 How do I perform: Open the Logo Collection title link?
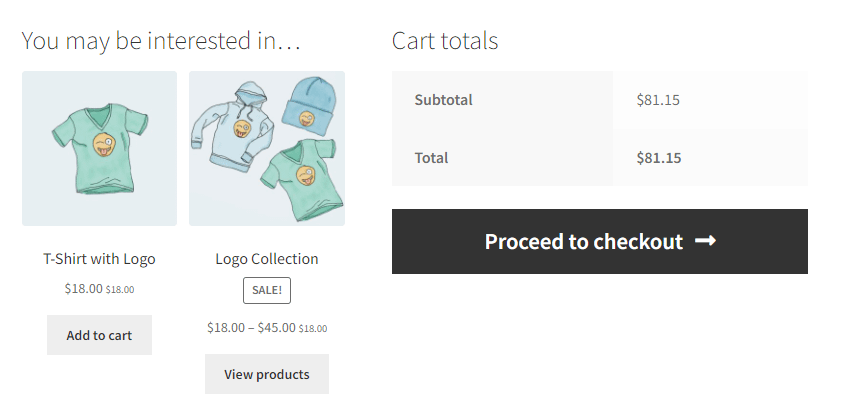pyautogui.click(x=267, y=259)
